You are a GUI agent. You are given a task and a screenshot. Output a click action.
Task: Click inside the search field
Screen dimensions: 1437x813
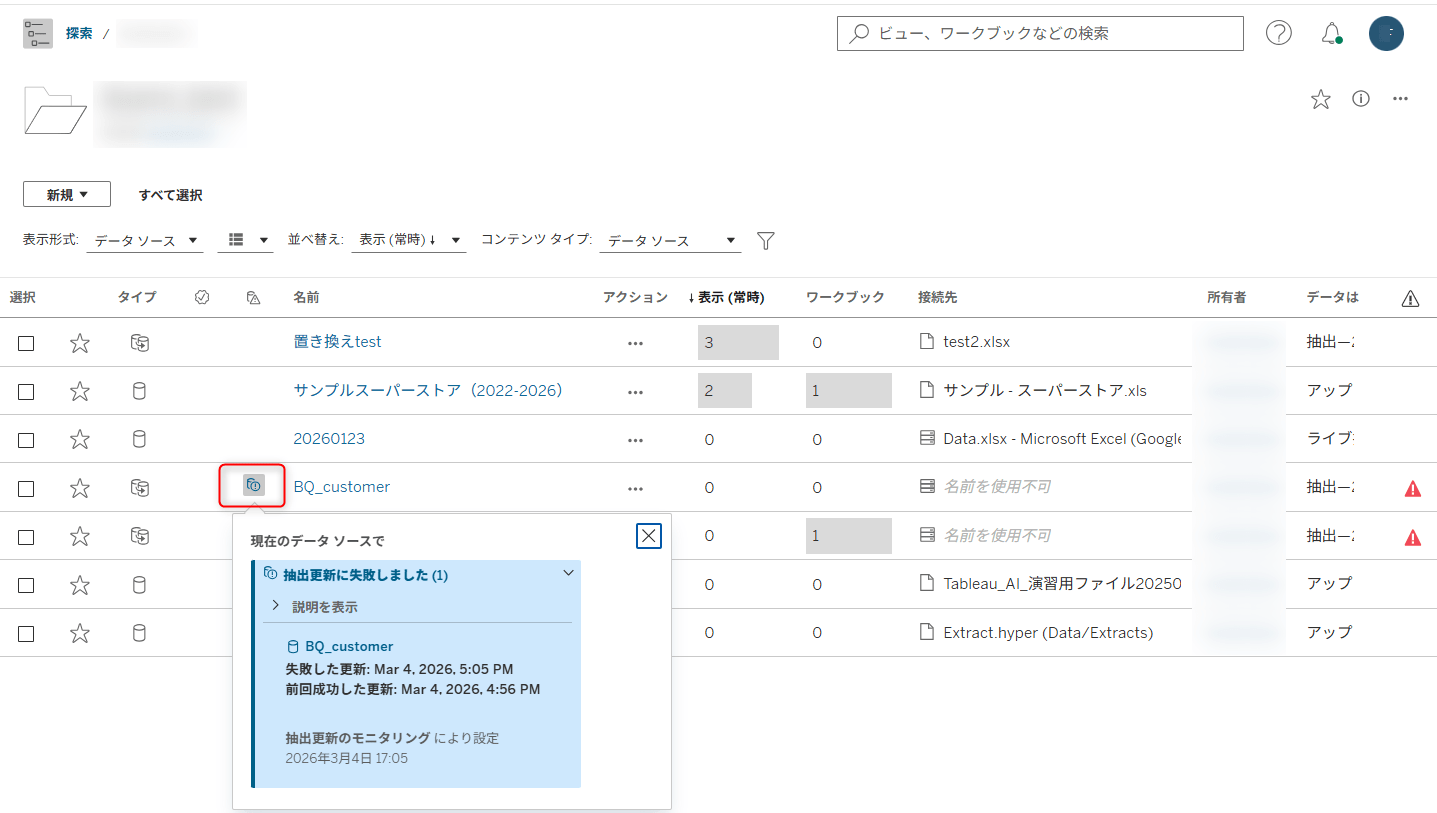pyautogui.click(x=1040, y=33)
